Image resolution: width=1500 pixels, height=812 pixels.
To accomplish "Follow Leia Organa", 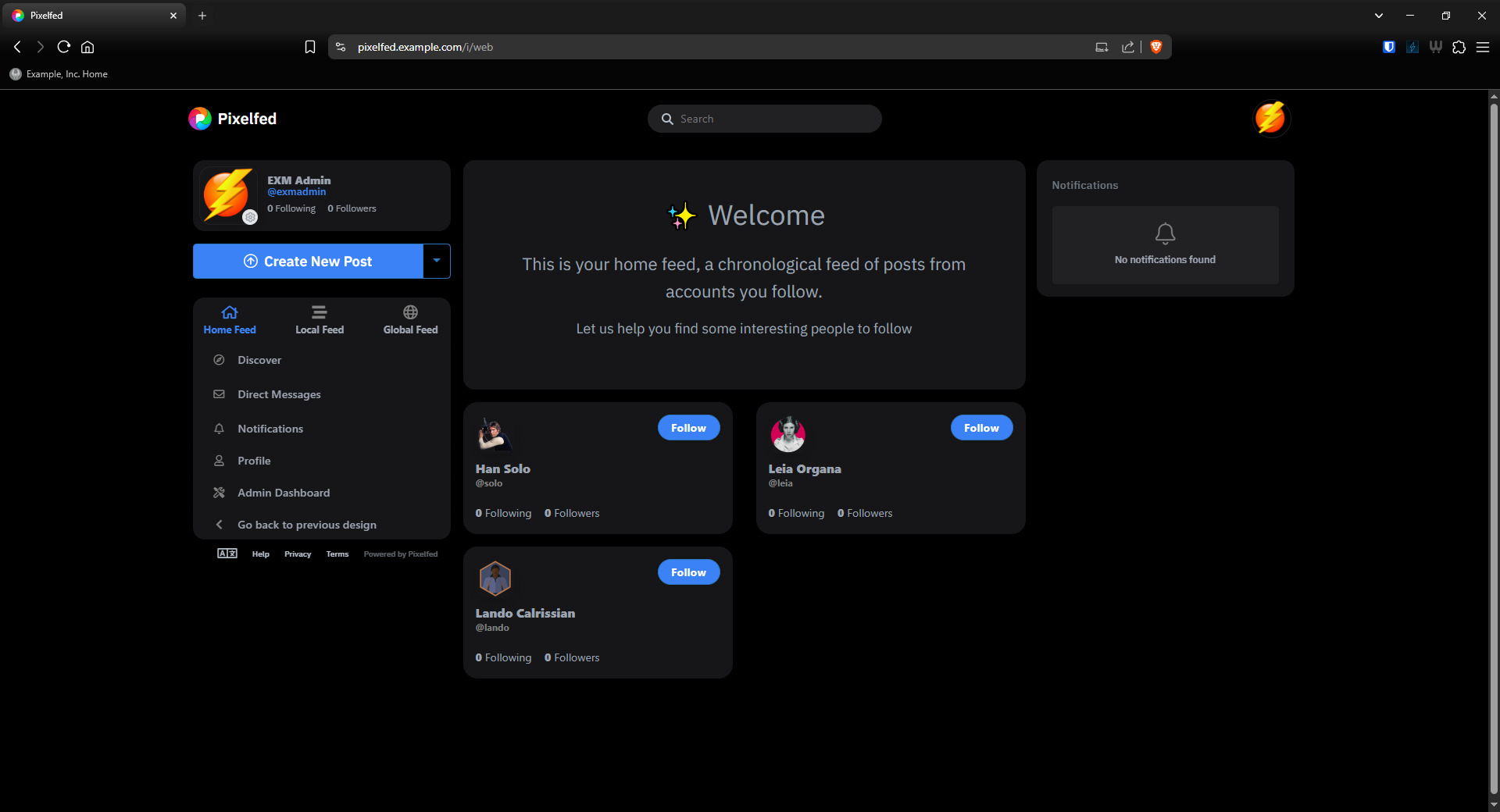I will click(981, 428).
